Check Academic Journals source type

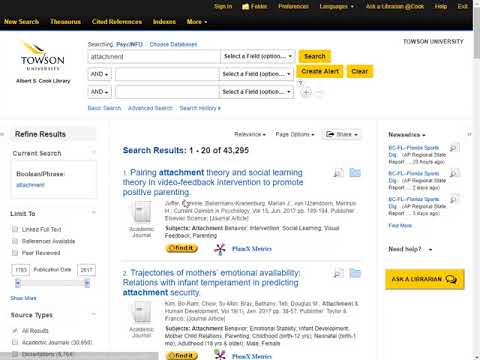point(15,342)
